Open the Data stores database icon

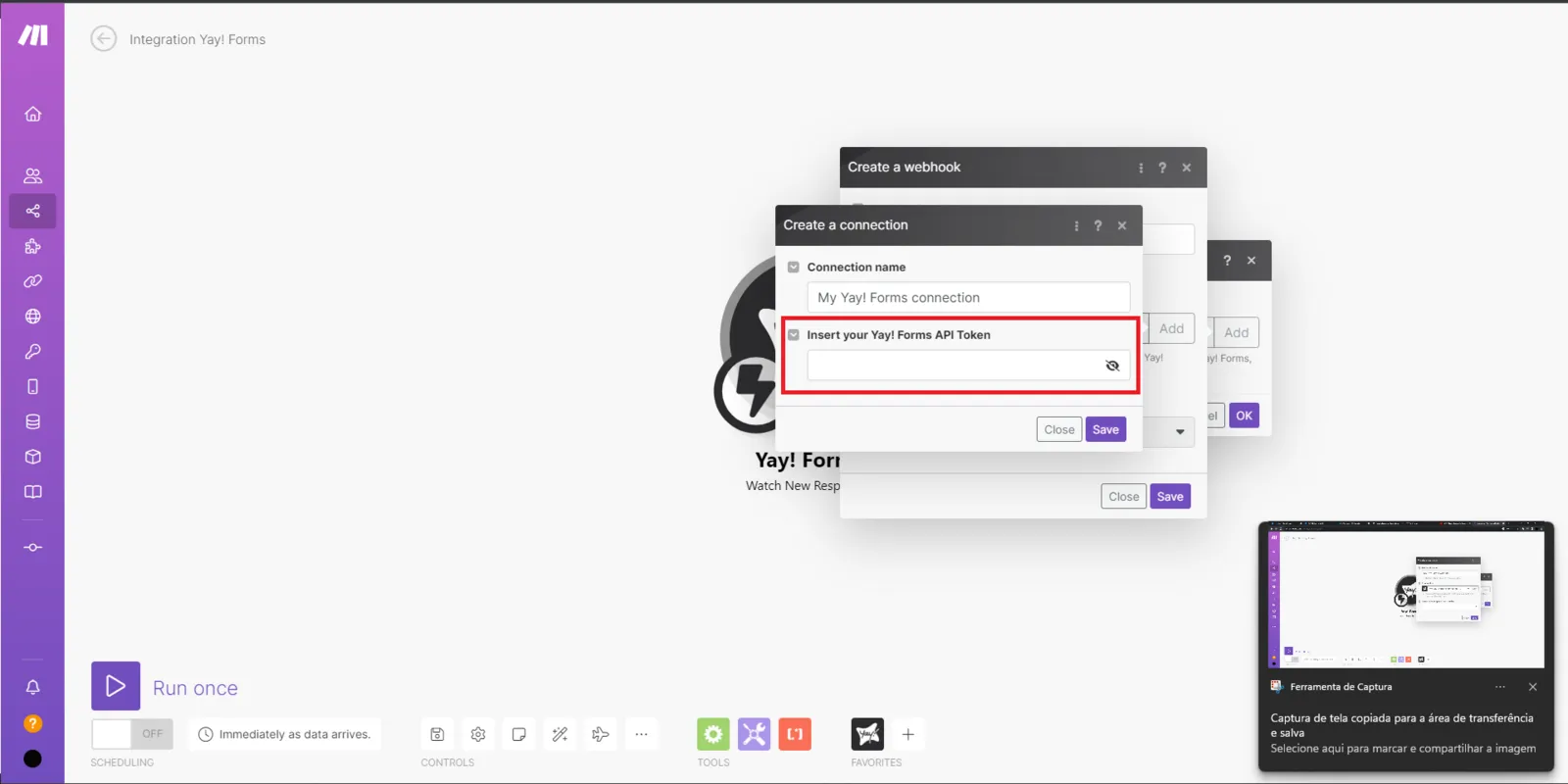coord(33,421)
